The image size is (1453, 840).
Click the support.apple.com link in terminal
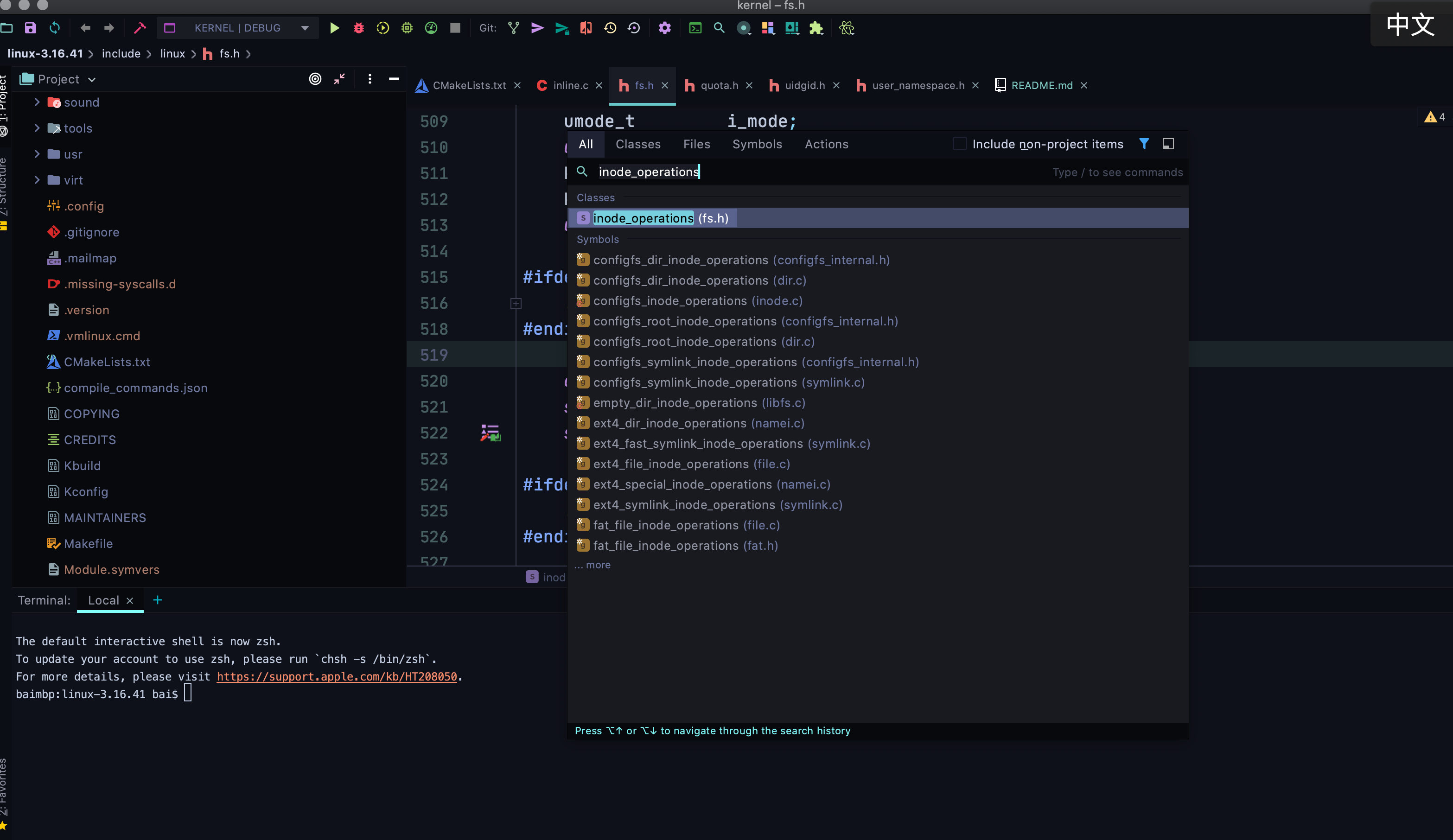tap(337, 676)
